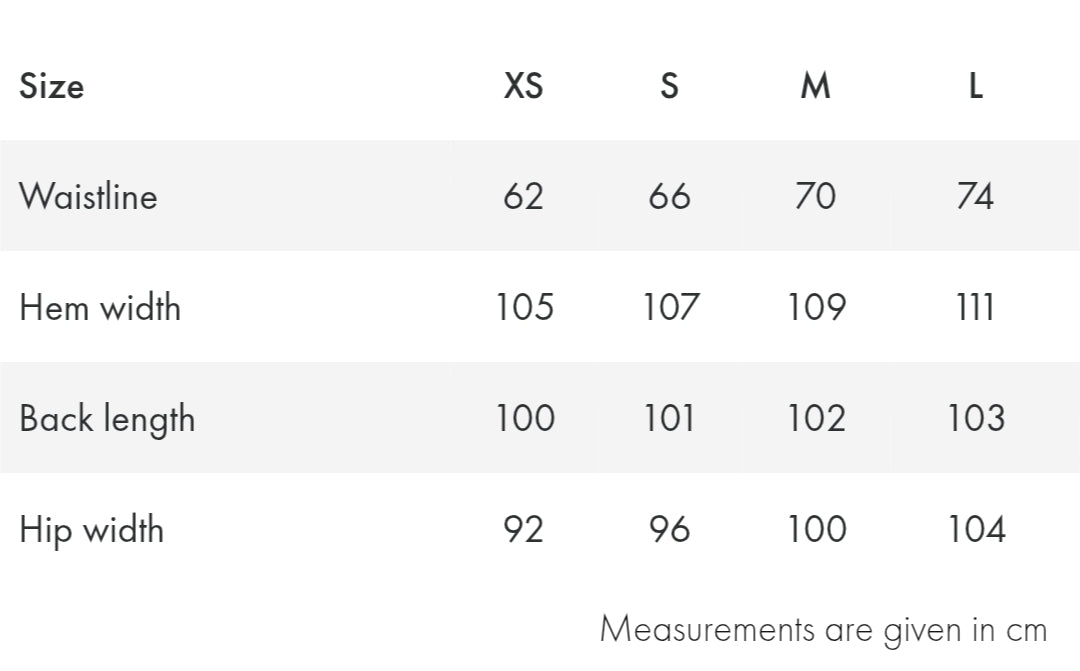Pick the L size column header
Viewport: 1080px width, 671px height.
tap(975, 86)
